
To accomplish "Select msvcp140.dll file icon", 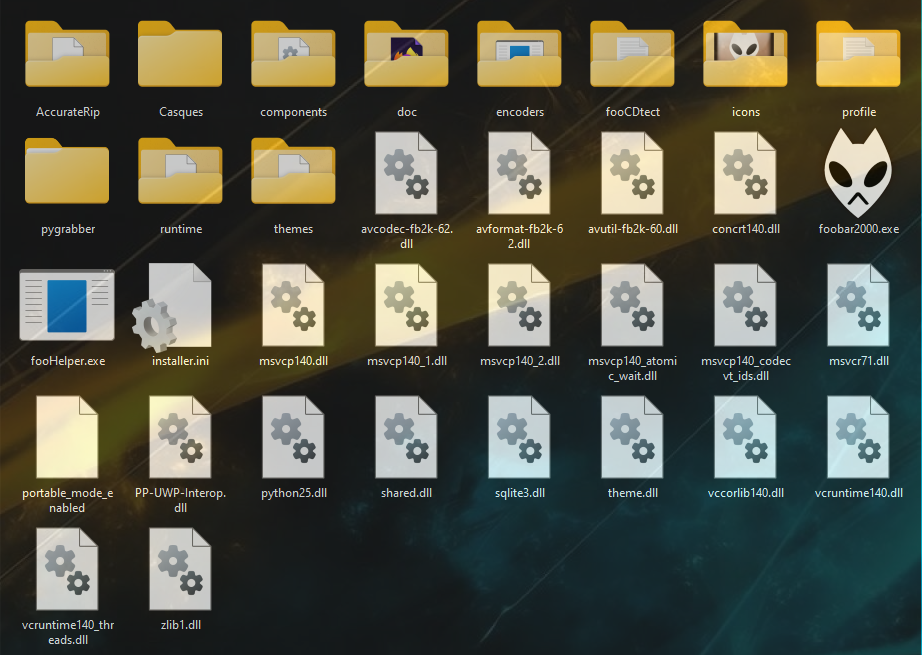I will (293, 305).
